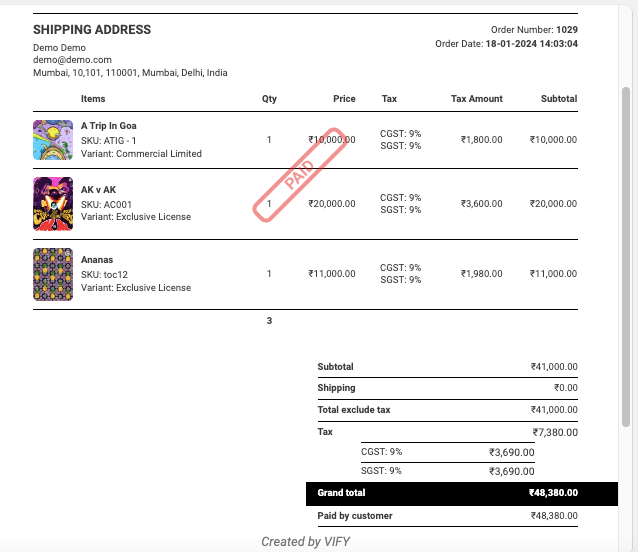The width and height of the screenshot is (638, 552).
Task: Click the AK v AK product thumbnail
Action: 53,204
